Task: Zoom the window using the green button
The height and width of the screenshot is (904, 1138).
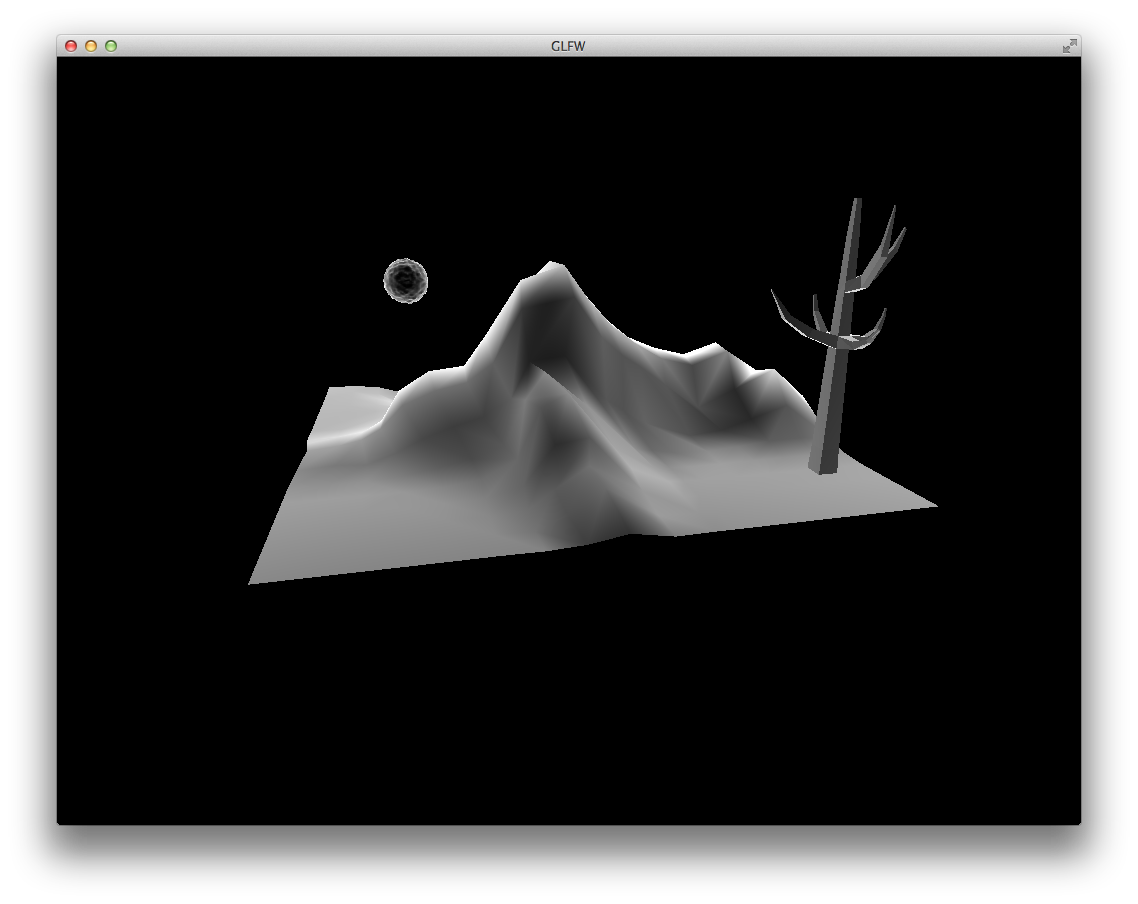Action: 111,46
